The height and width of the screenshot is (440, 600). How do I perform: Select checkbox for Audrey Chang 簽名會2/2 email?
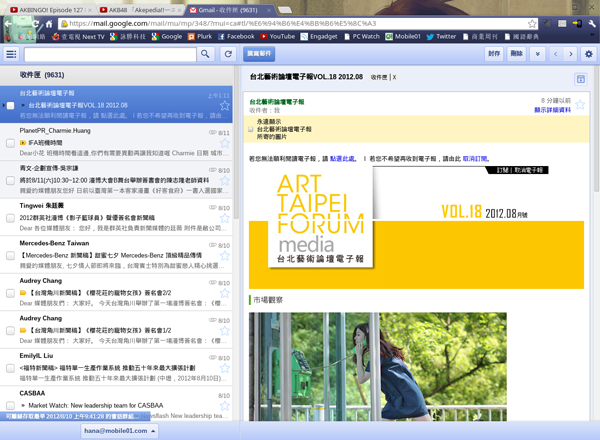click(x=10, y=293)
